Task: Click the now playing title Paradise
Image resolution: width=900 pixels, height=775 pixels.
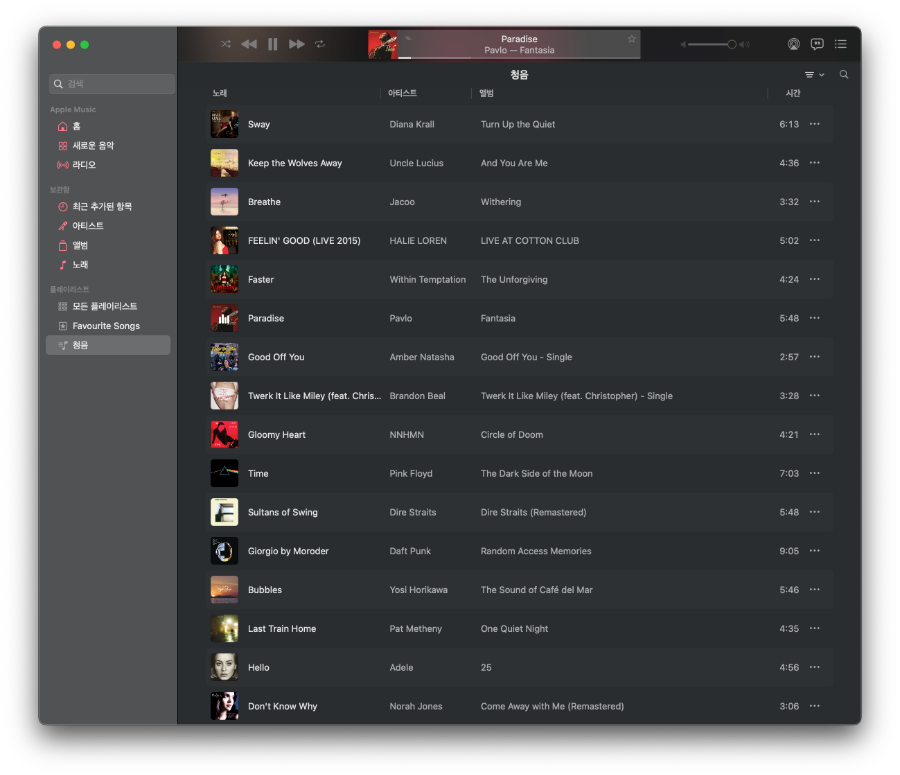Action: [x=519, y=39]
